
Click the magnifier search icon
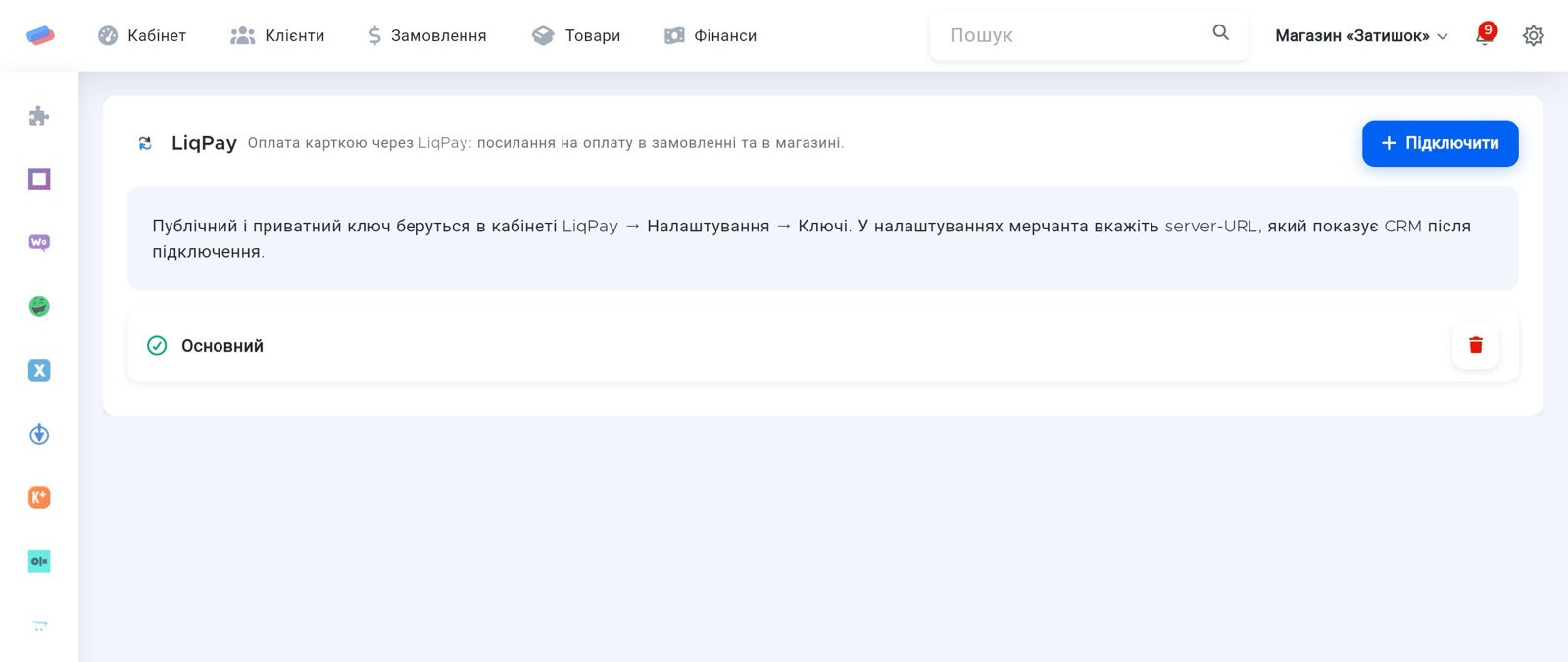pos(1221,33)
